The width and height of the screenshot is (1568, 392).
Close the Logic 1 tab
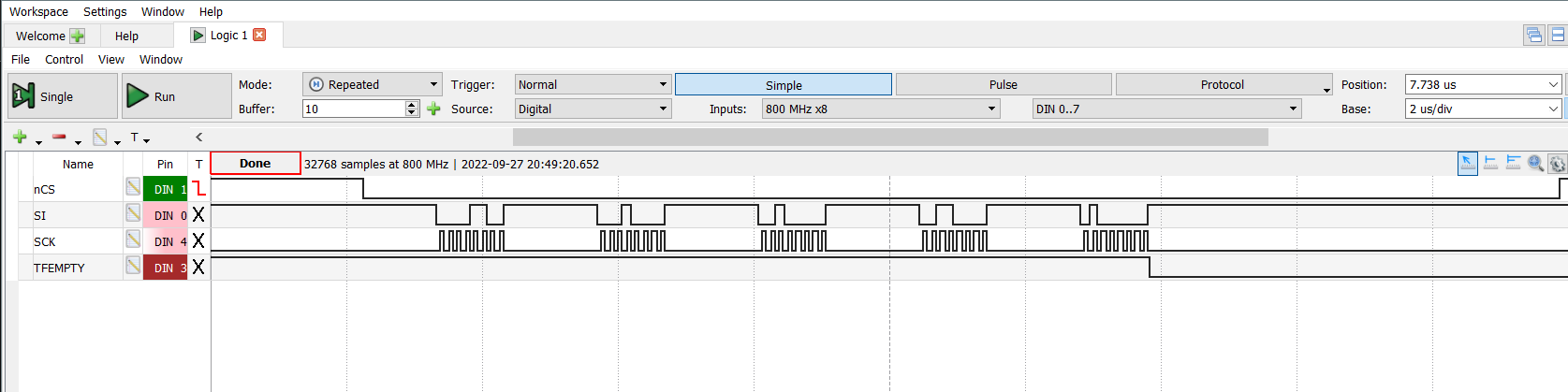259,35
